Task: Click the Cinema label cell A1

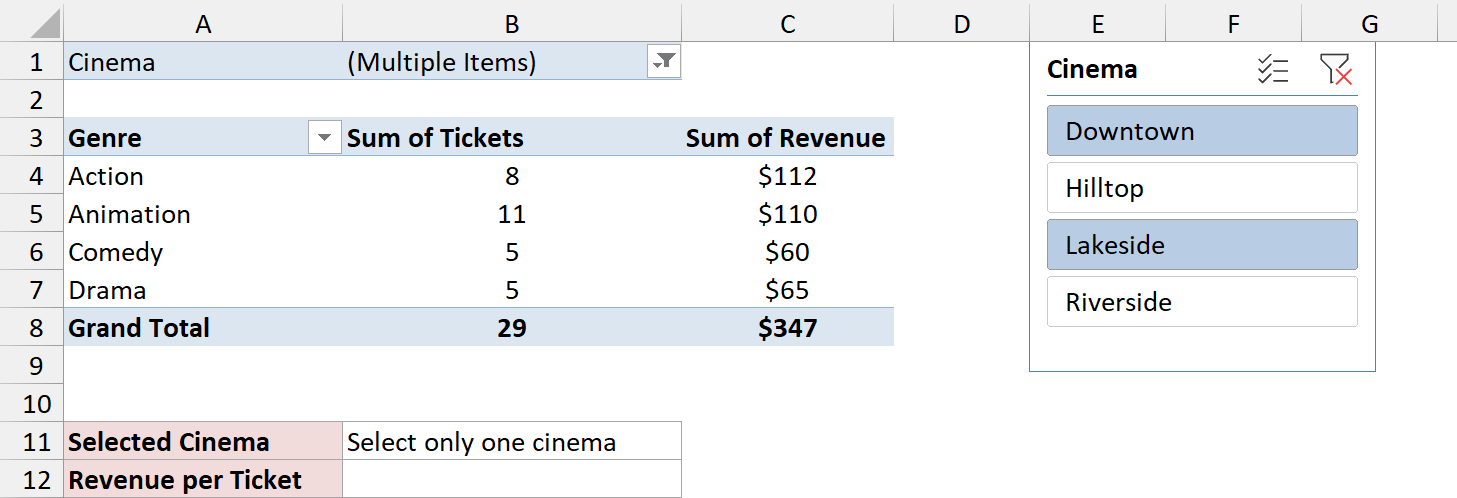Action: (x=203, y=62)
